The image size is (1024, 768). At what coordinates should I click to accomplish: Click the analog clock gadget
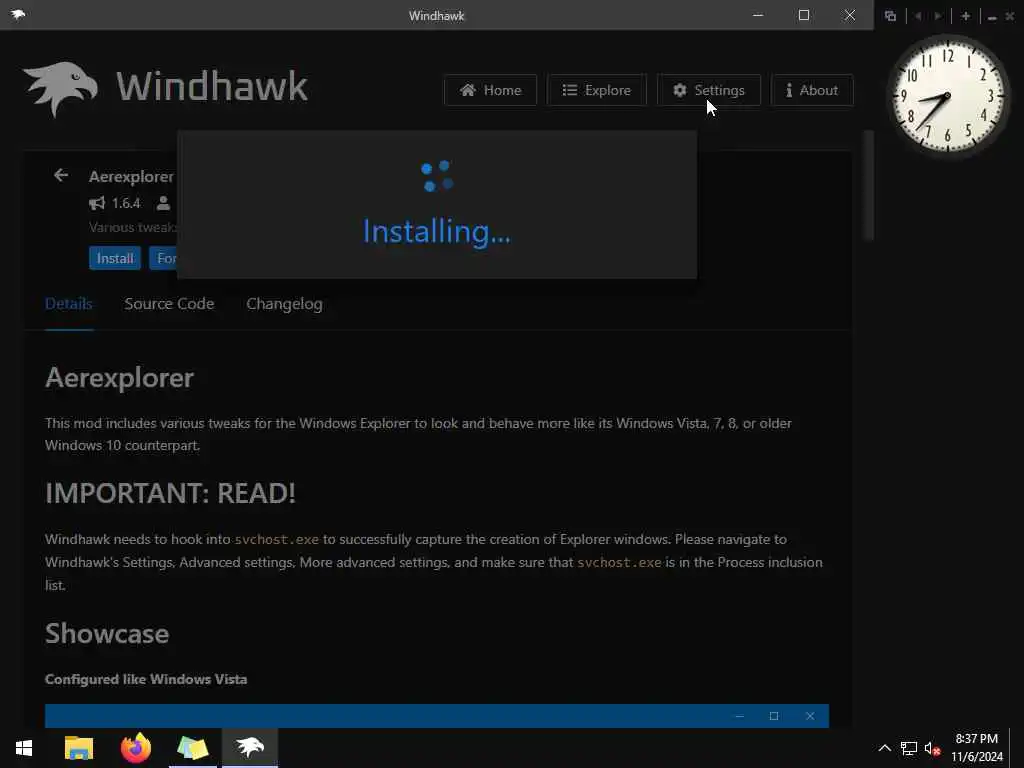[947, 95]
